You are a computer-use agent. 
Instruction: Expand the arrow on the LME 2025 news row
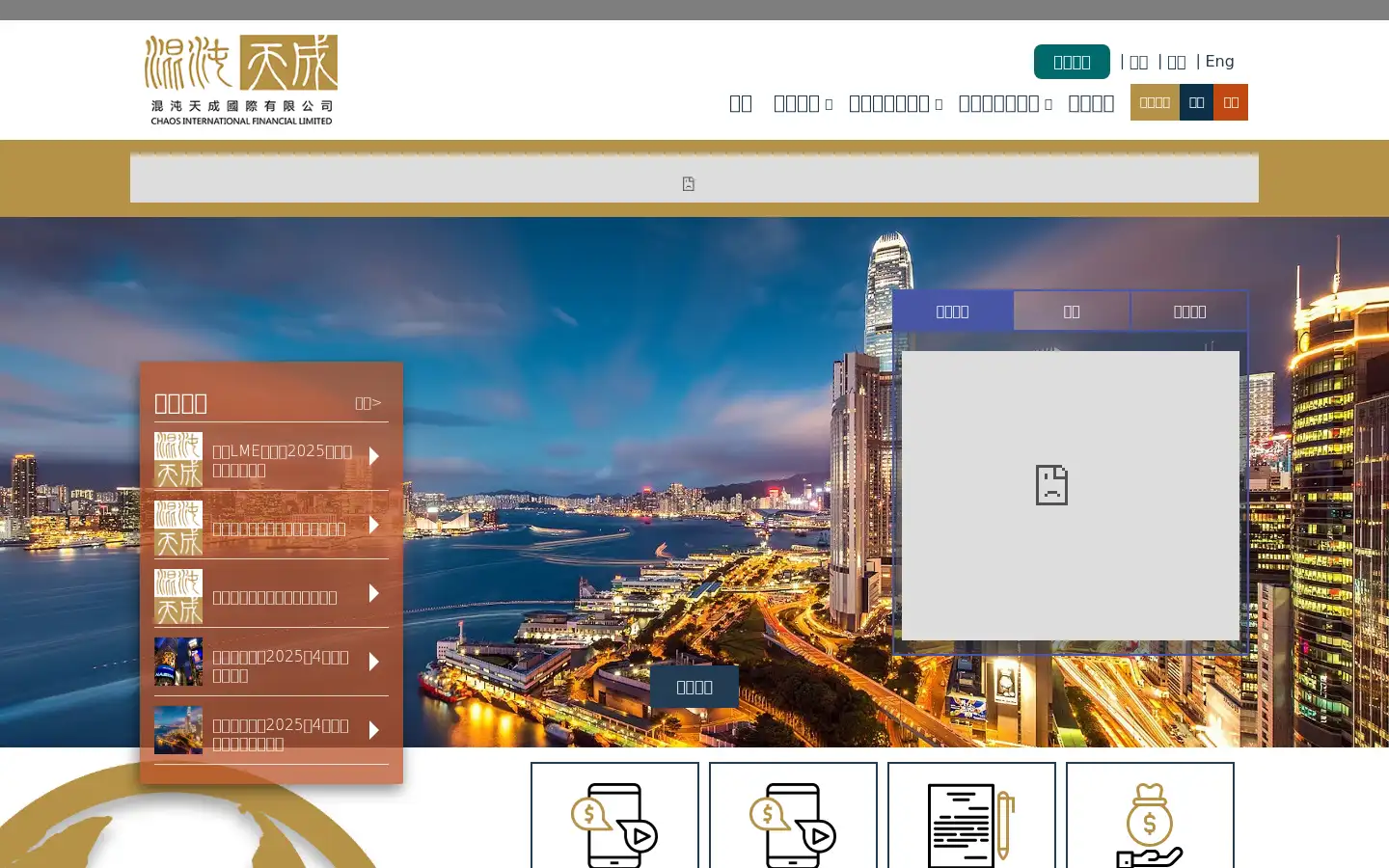tap(374, 456)
